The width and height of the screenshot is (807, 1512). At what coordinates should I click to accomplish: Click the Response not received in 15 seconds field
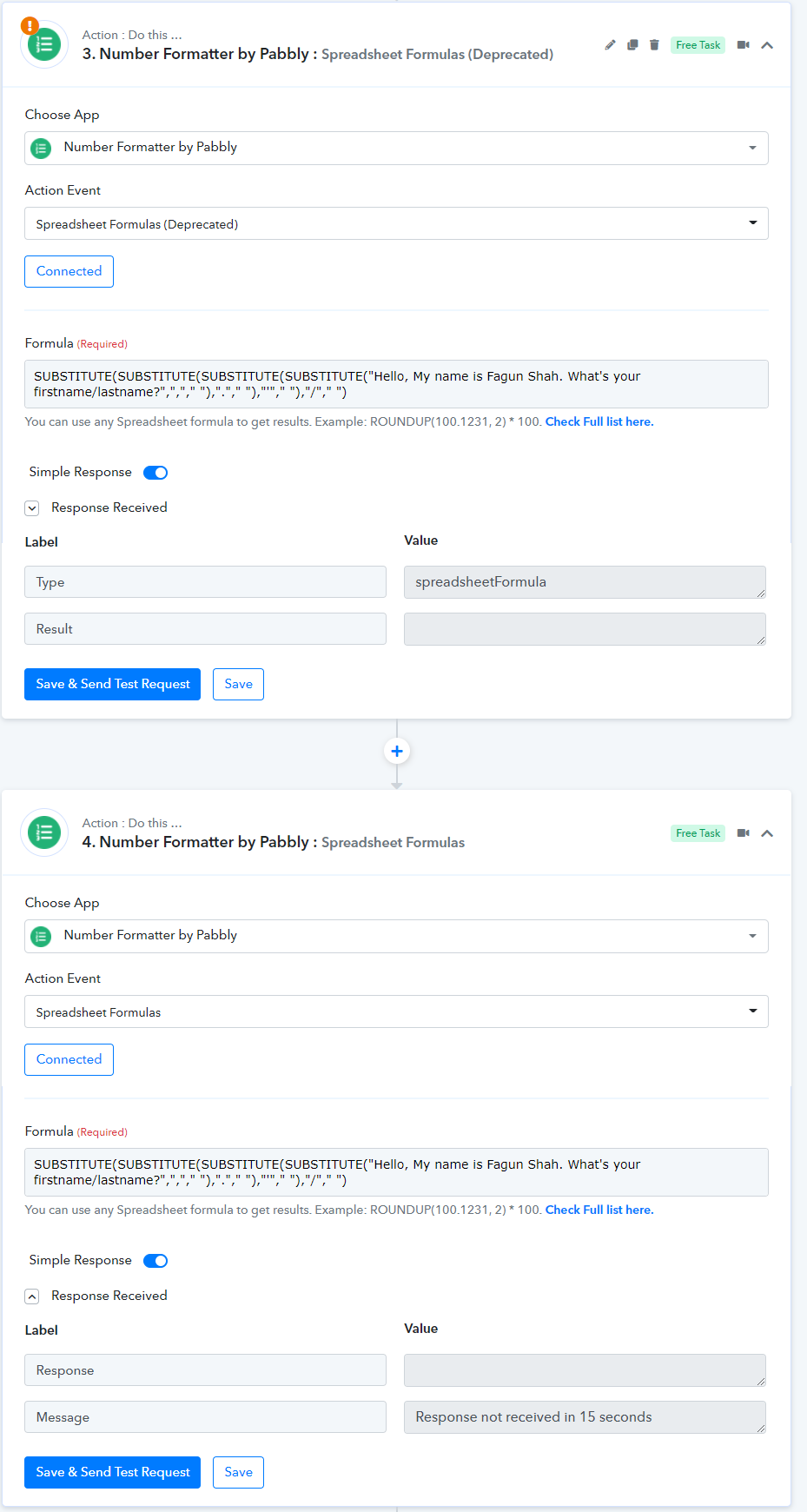click(585, 1417)
